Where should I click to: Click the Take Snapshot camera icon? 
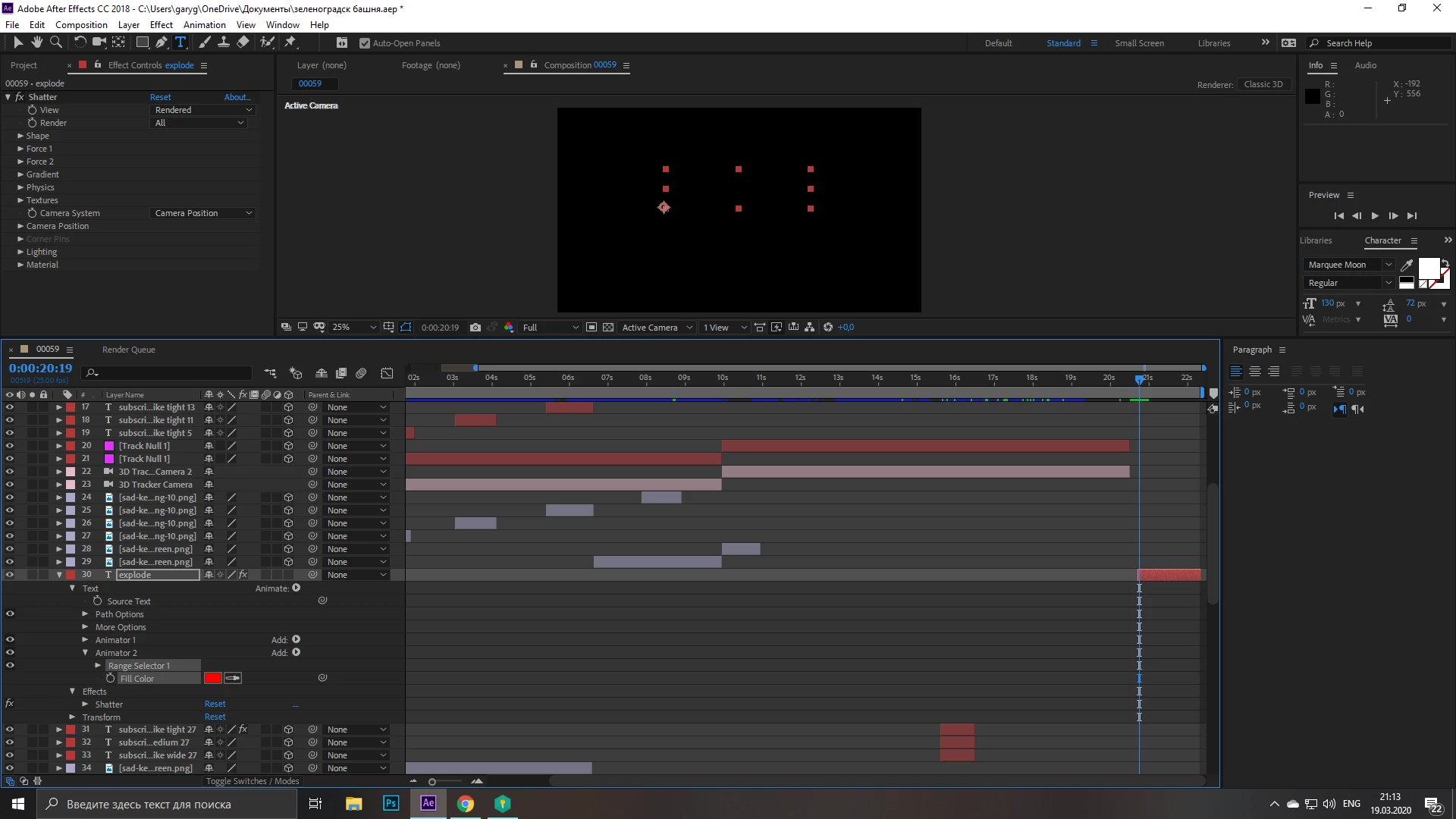[x=475, y=328]
